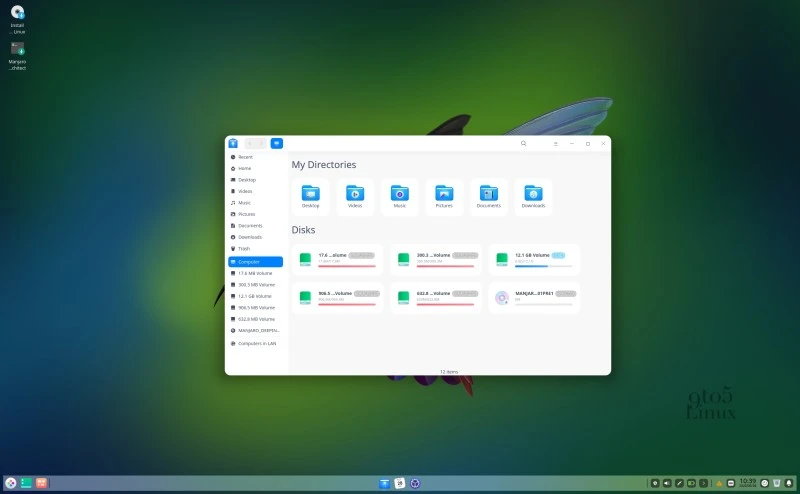
Task: Open the file manager main menu
Action: point(556,144)
